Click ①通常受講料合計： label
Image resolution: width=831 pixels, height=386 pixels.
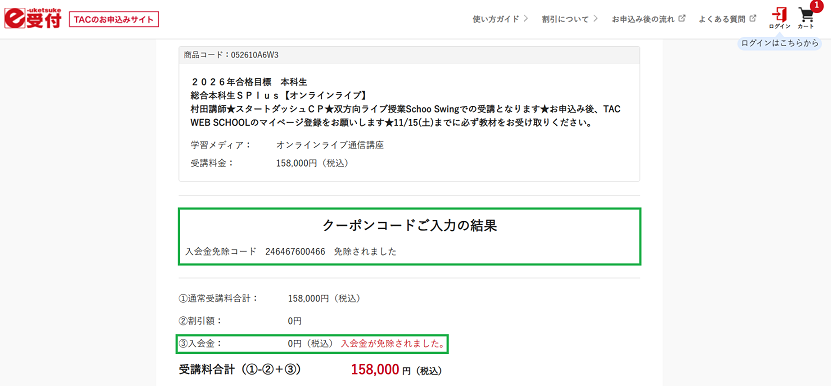click(218, 299)
